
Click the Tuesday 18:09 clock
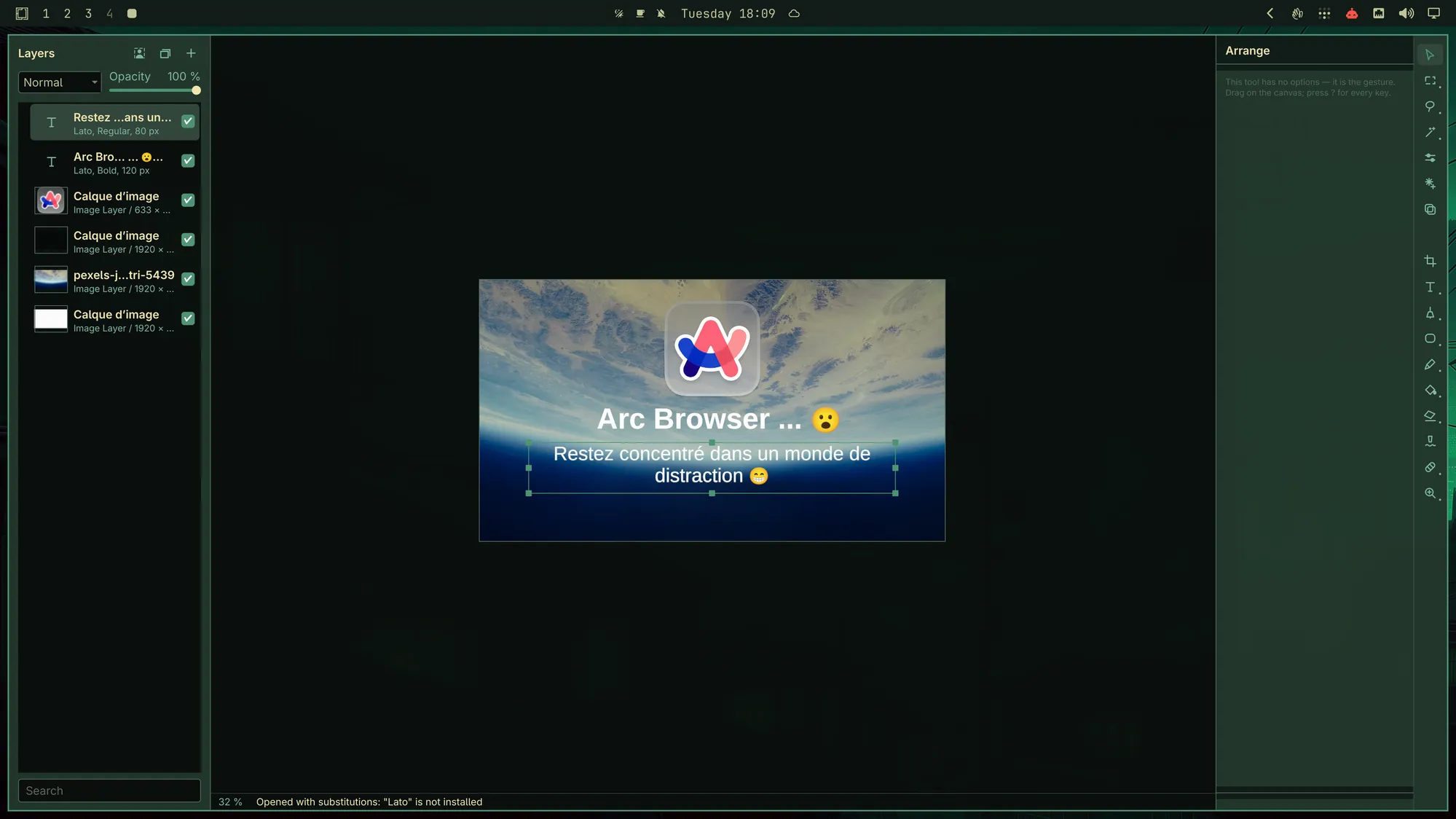(728, 13)
